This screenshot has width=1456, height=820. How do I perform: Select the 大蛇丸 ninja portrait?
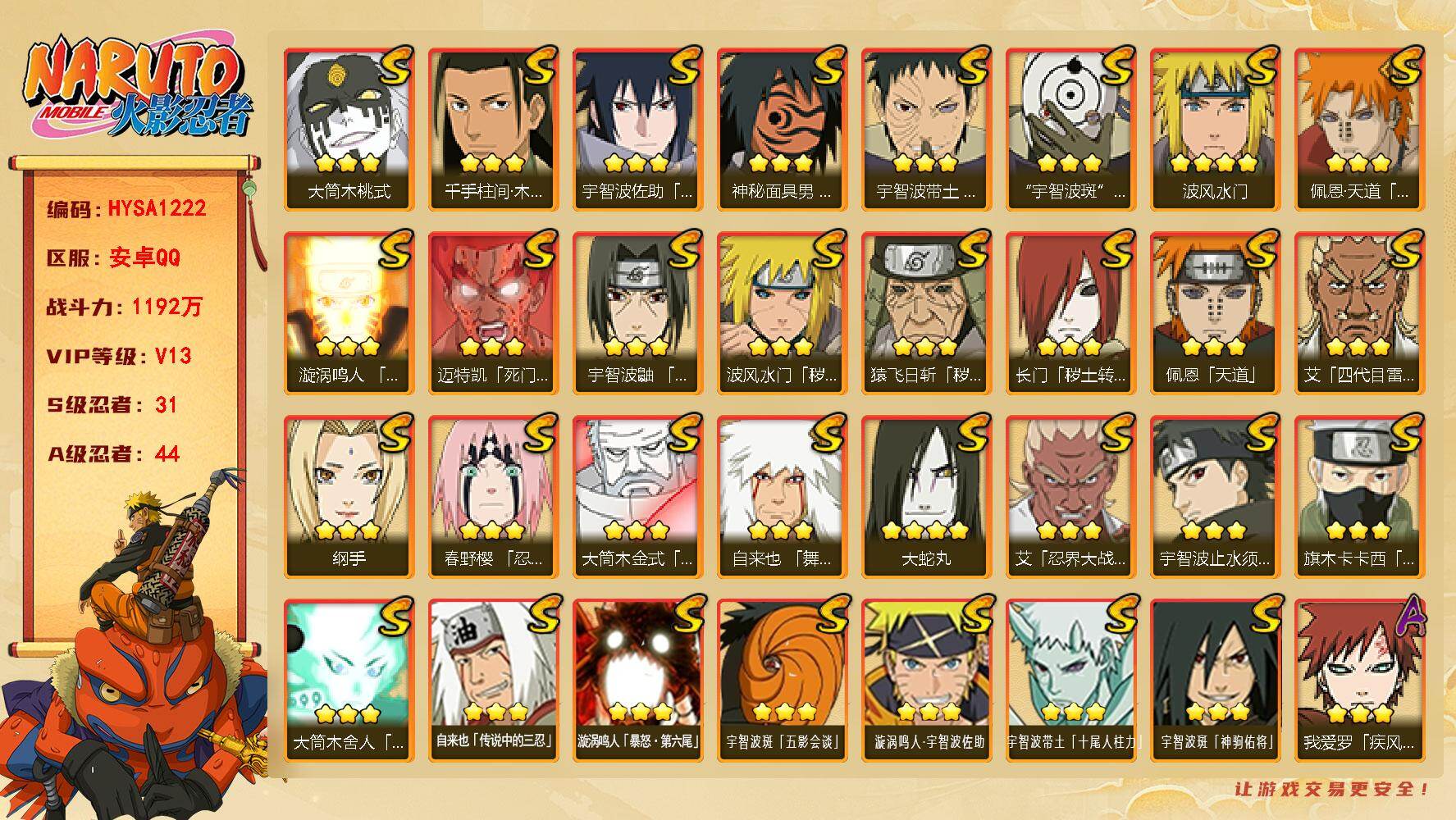[926, 497]
